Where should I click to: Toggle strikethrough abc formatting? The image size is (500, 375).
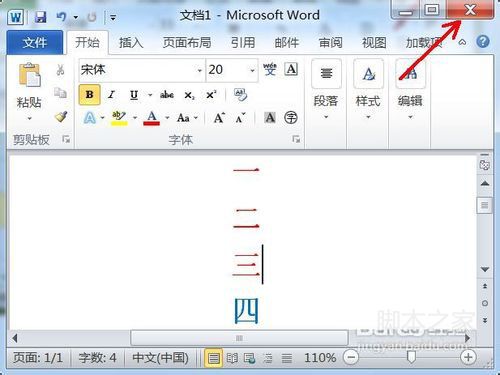[x=167, y=95]
